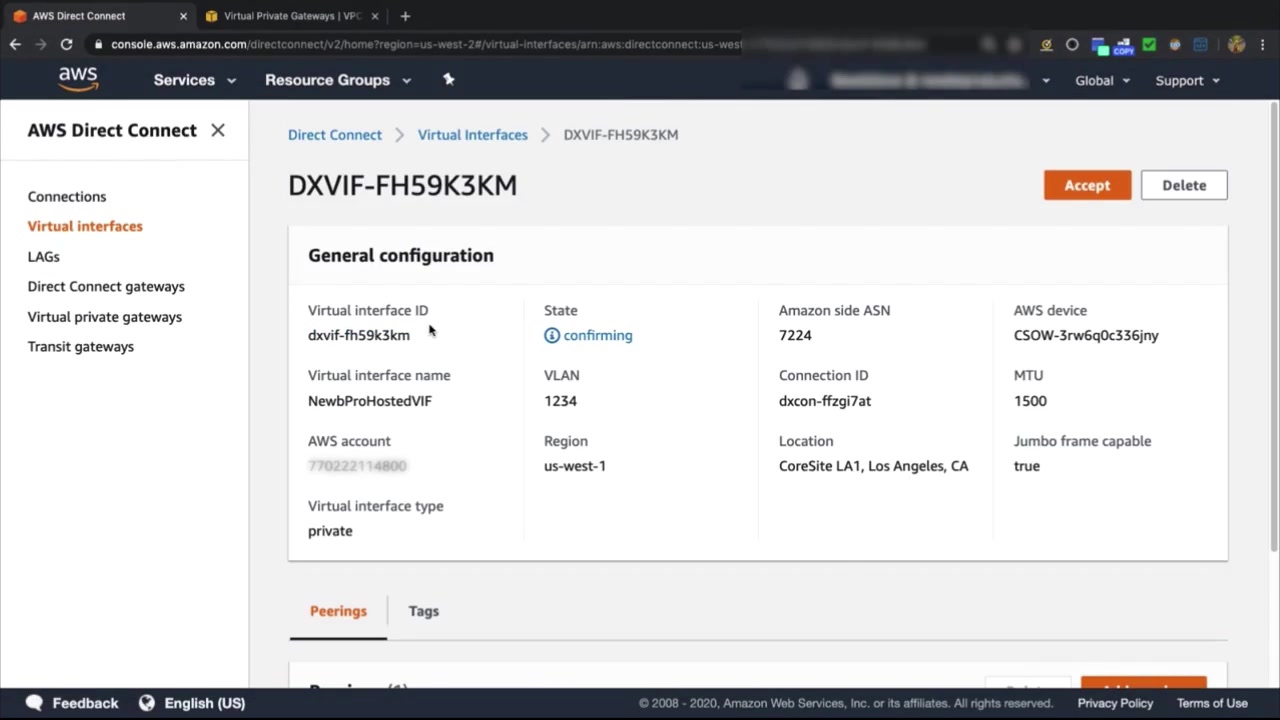Click the site lock icon in address bar
This screenshot has width=1280, height=720.
tap(98, 44)
